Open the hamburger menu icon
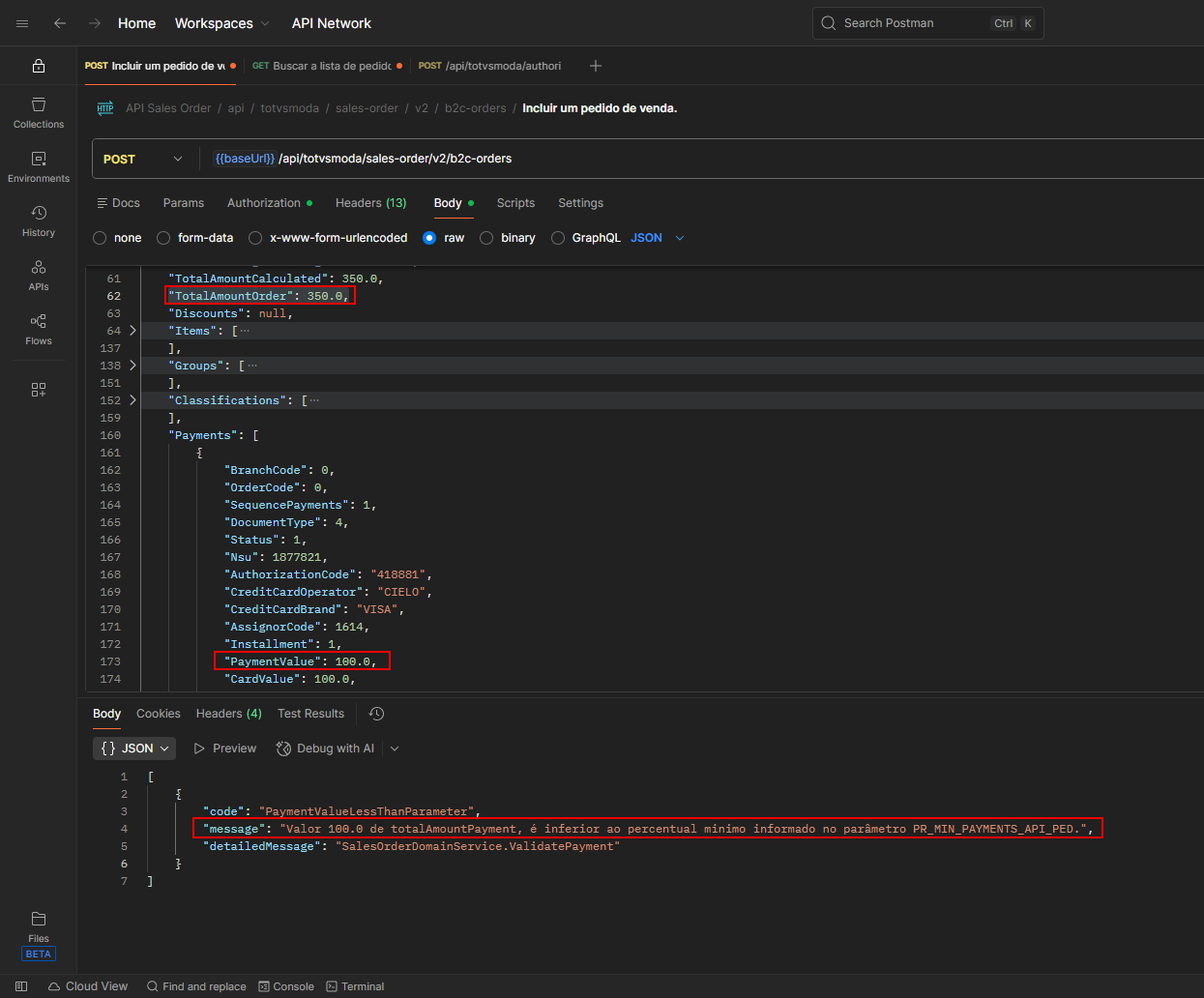This screenshot has height=998, width=1204. (22, 23)
